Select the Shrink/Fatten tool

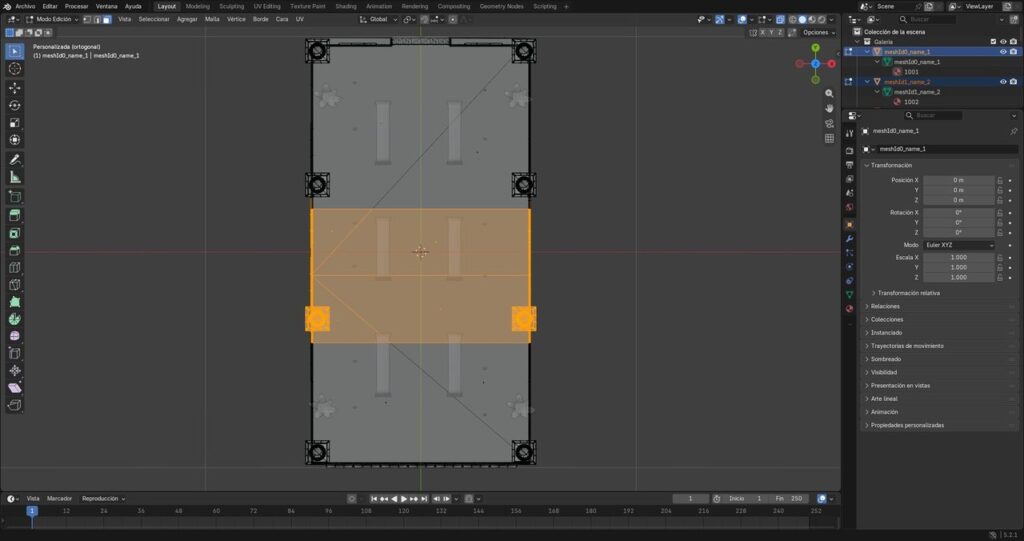[15, 370]
